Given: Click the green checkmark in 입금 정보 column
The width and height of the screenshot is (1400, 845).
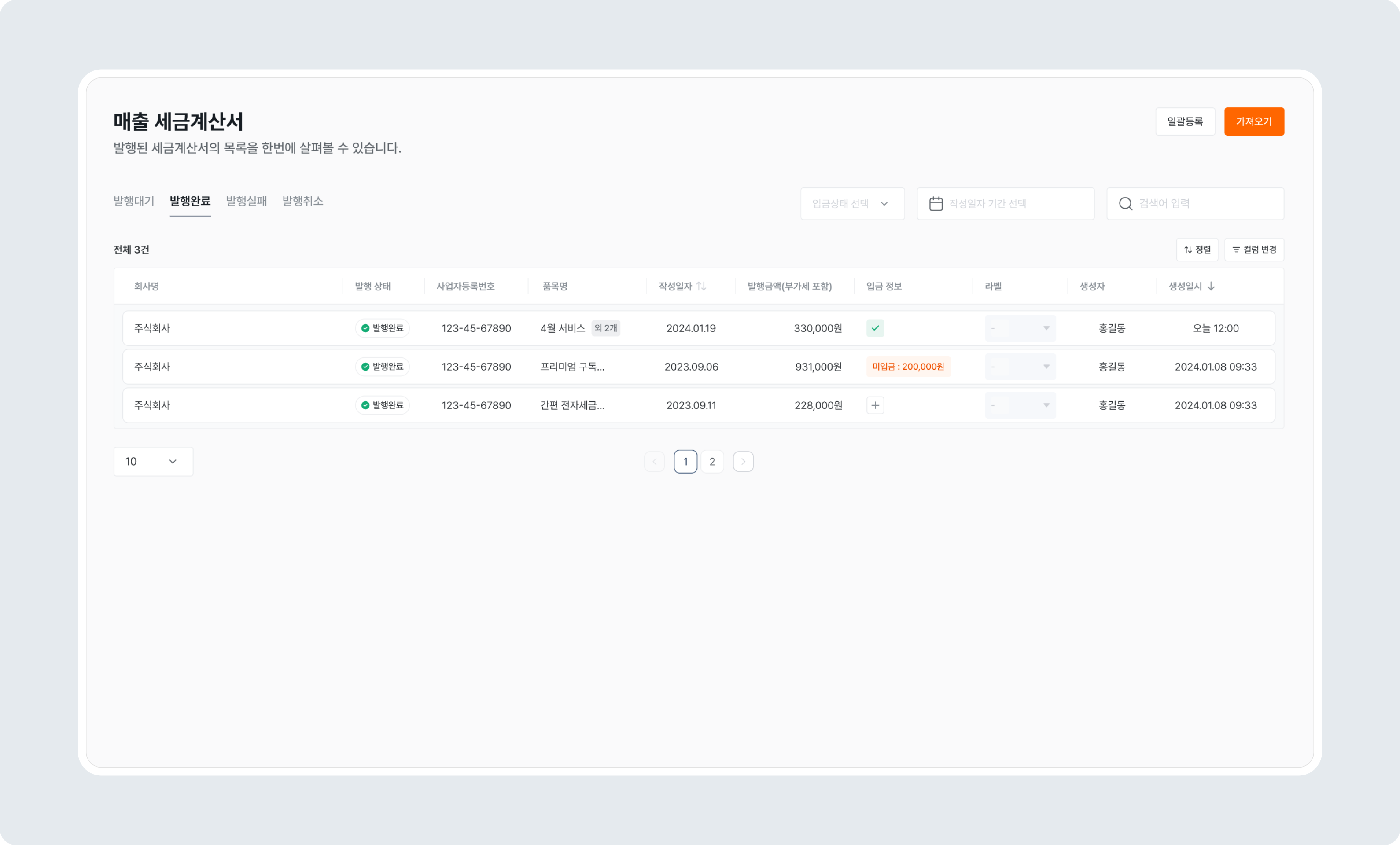Looking at the screenshot, I should click(876, 328).
